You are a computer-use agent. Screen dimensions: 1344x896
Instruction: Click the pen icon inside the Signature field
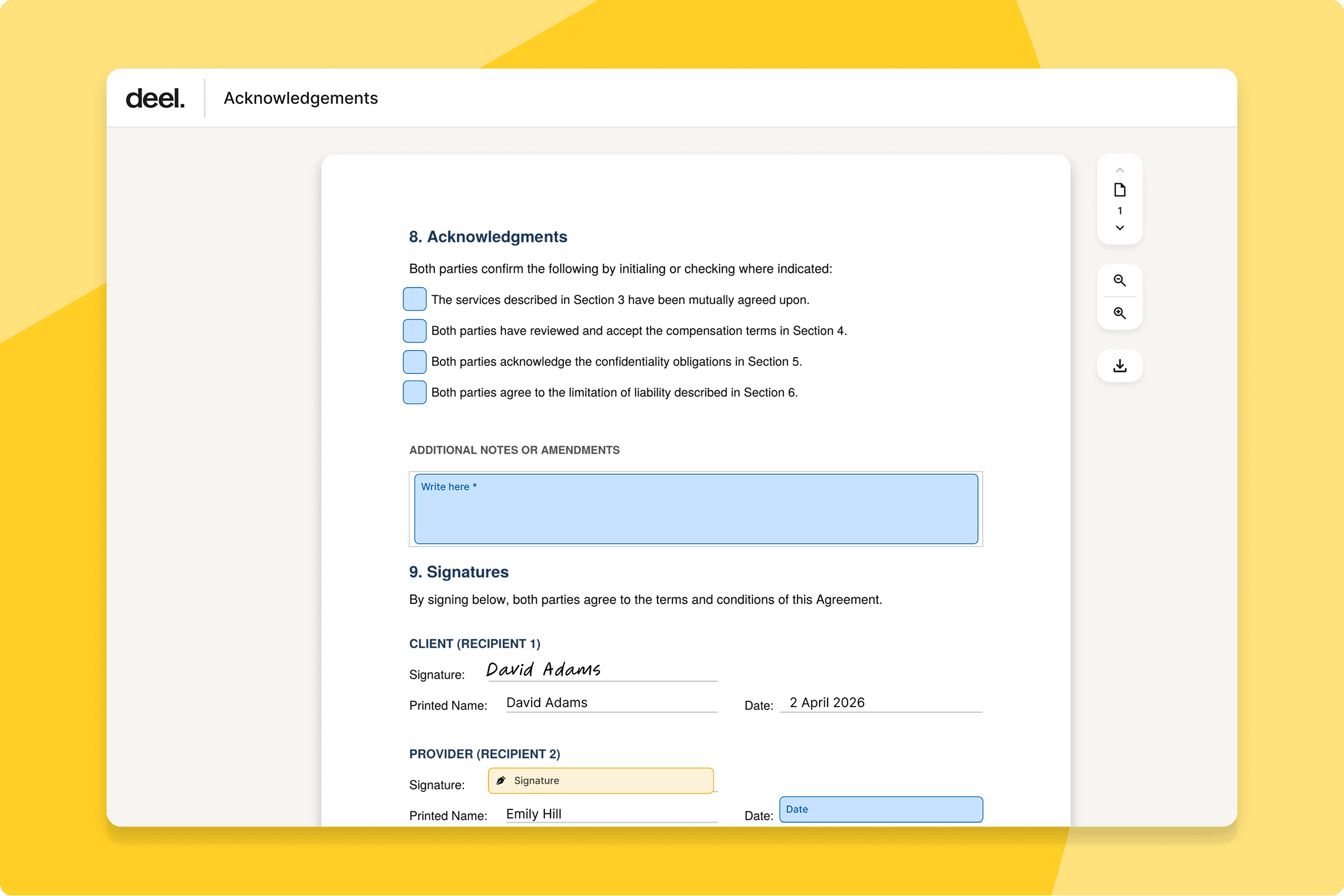tap(502, 780)
